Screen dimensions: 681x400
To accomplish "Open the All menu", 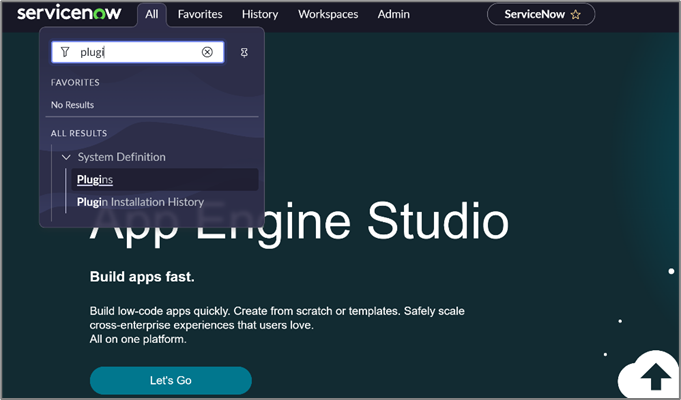I will [x=152, y=15].
